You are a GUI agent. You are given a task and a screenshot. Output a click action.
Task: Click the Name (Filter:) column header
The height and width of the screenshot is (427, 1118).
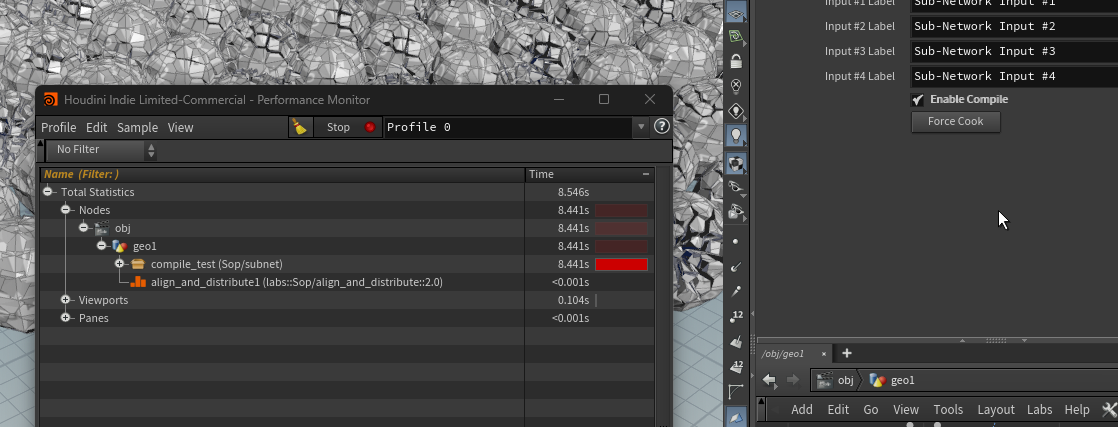(282, 174)
